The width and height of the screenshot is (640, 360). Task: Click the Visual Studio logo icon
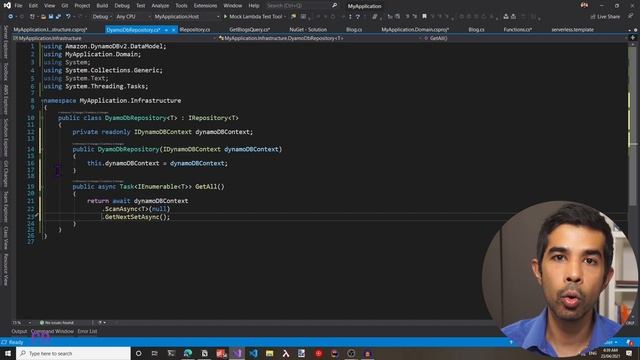[7, 5]
